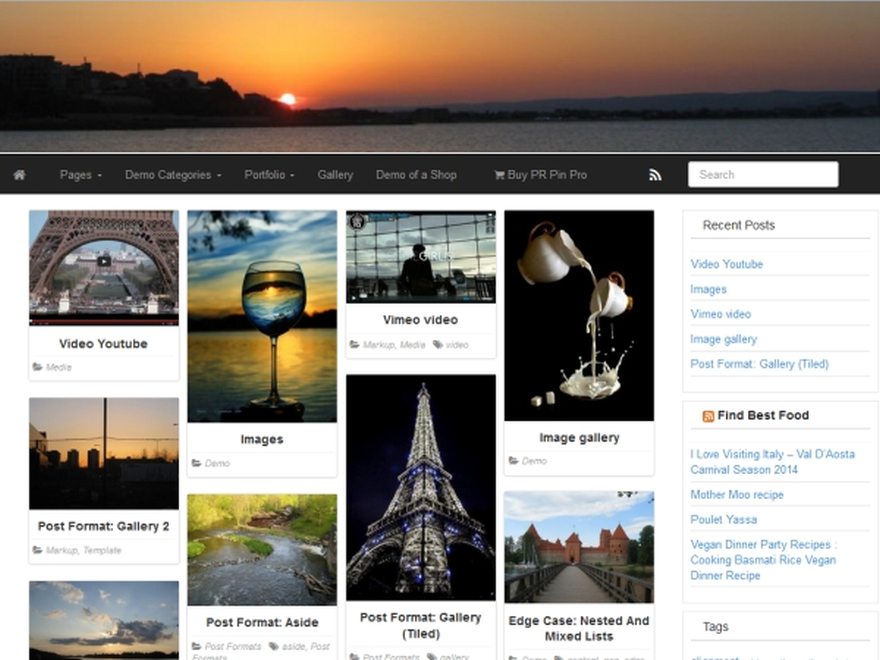This screenshot has height=660, width=880.
Task: Open the red castle bridge thumbnail
Action: pyautogui.click(x=579, y=547)
